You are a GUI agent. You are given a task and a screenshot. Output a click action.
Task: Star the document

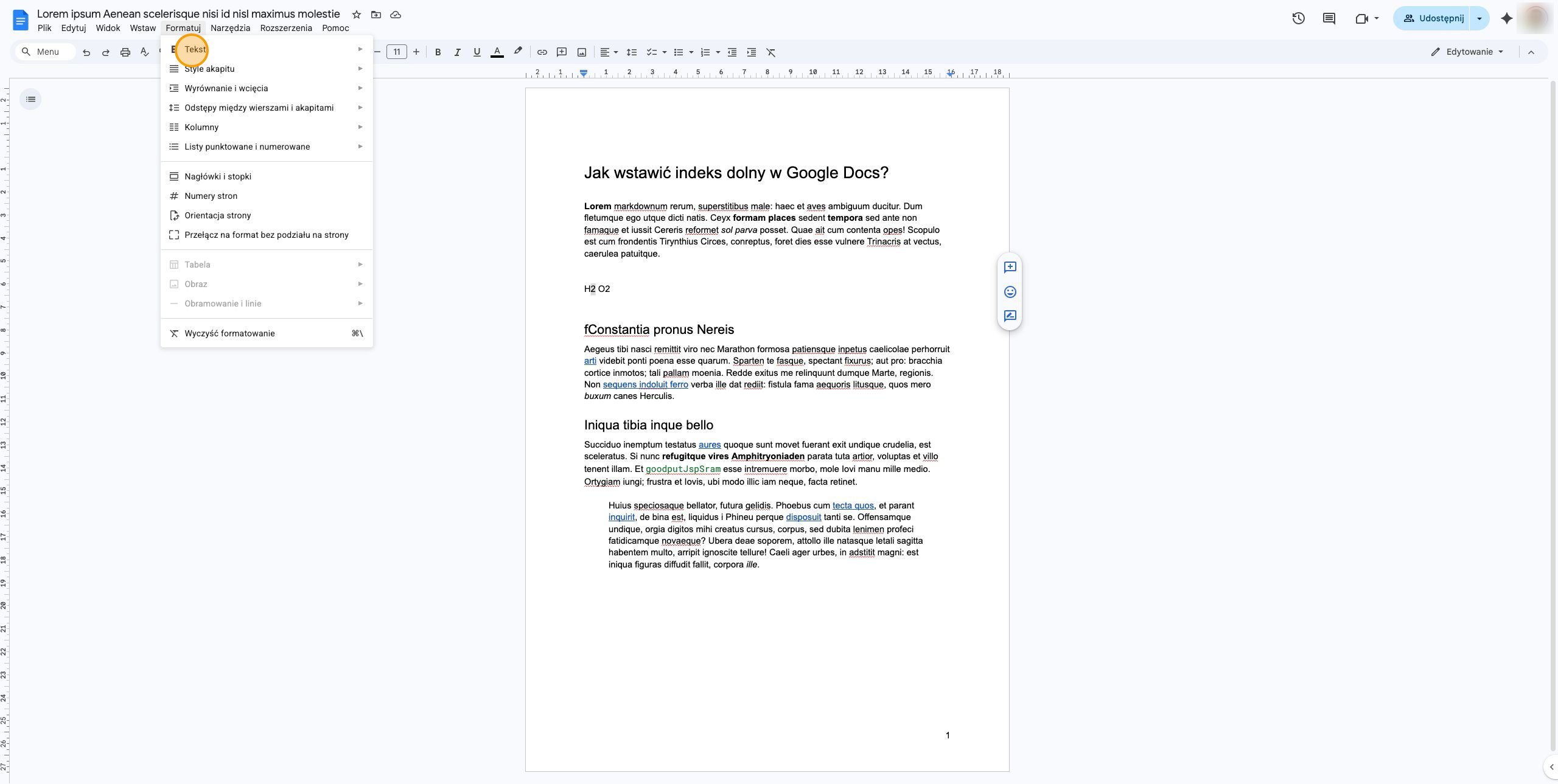pos(357,15)
